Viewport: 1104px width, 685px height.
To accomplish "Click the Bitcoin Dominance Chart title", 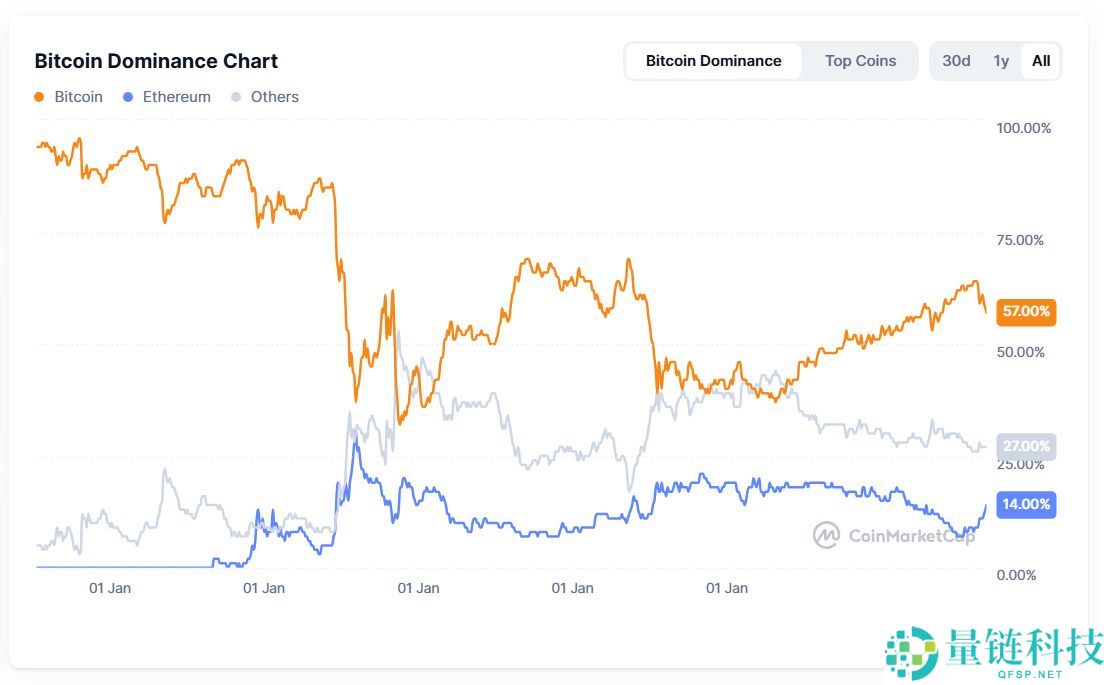I will 156,61.
